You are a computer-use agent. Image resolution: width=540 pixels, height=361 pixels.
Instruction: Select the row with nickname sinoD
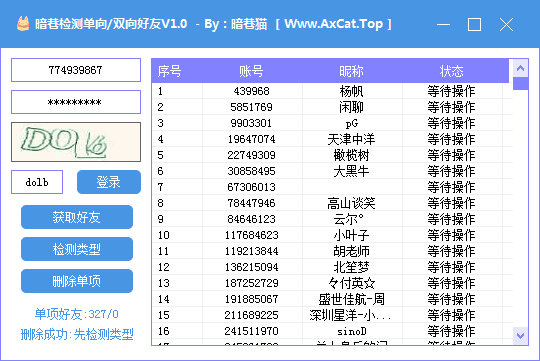(x=332, y=331)
